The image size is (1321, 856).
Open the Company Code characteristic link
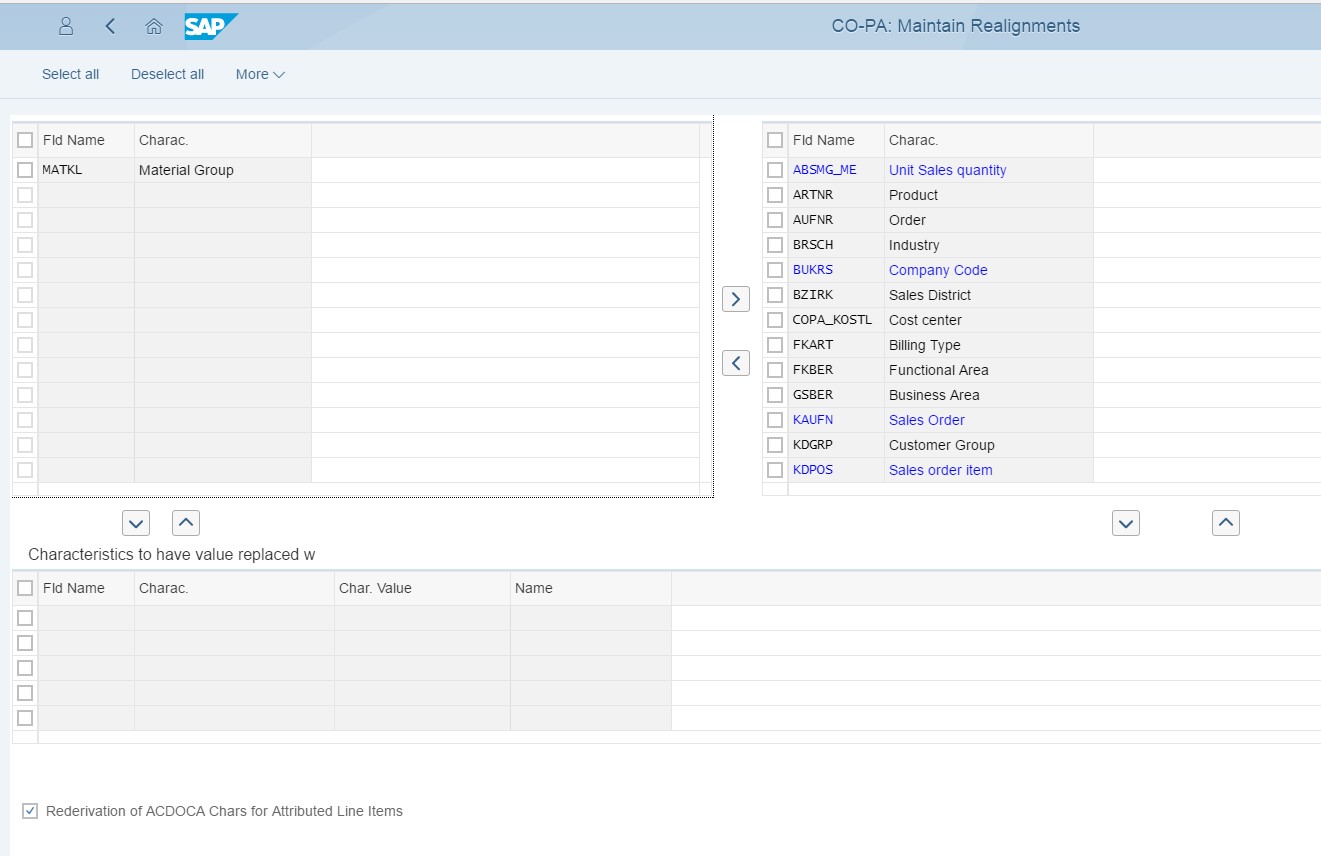point(937,270)
